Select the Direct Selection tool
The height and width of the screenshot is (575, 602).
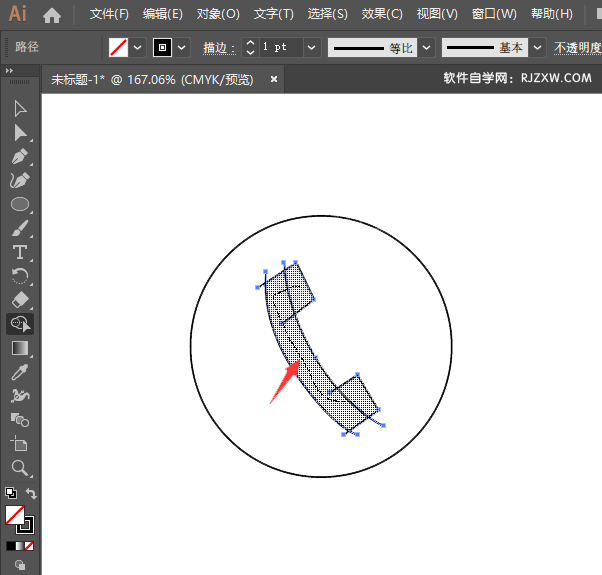click(19, 132)
